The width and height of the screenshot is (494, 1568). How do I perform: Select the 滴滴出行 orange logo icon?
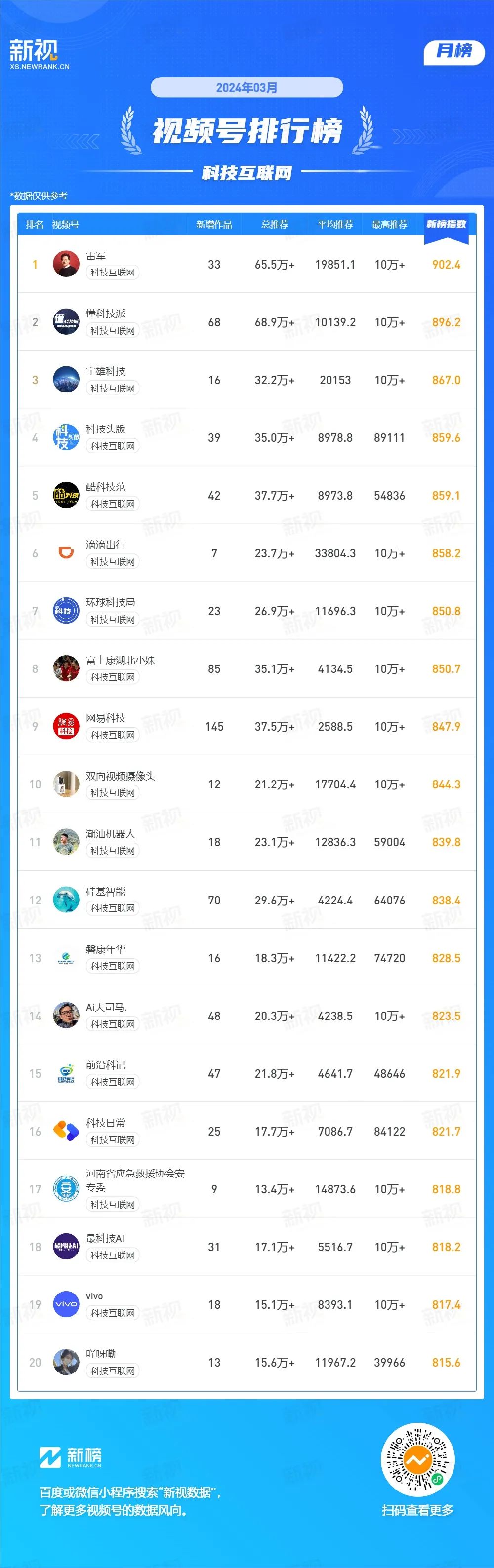pos(66,552)
